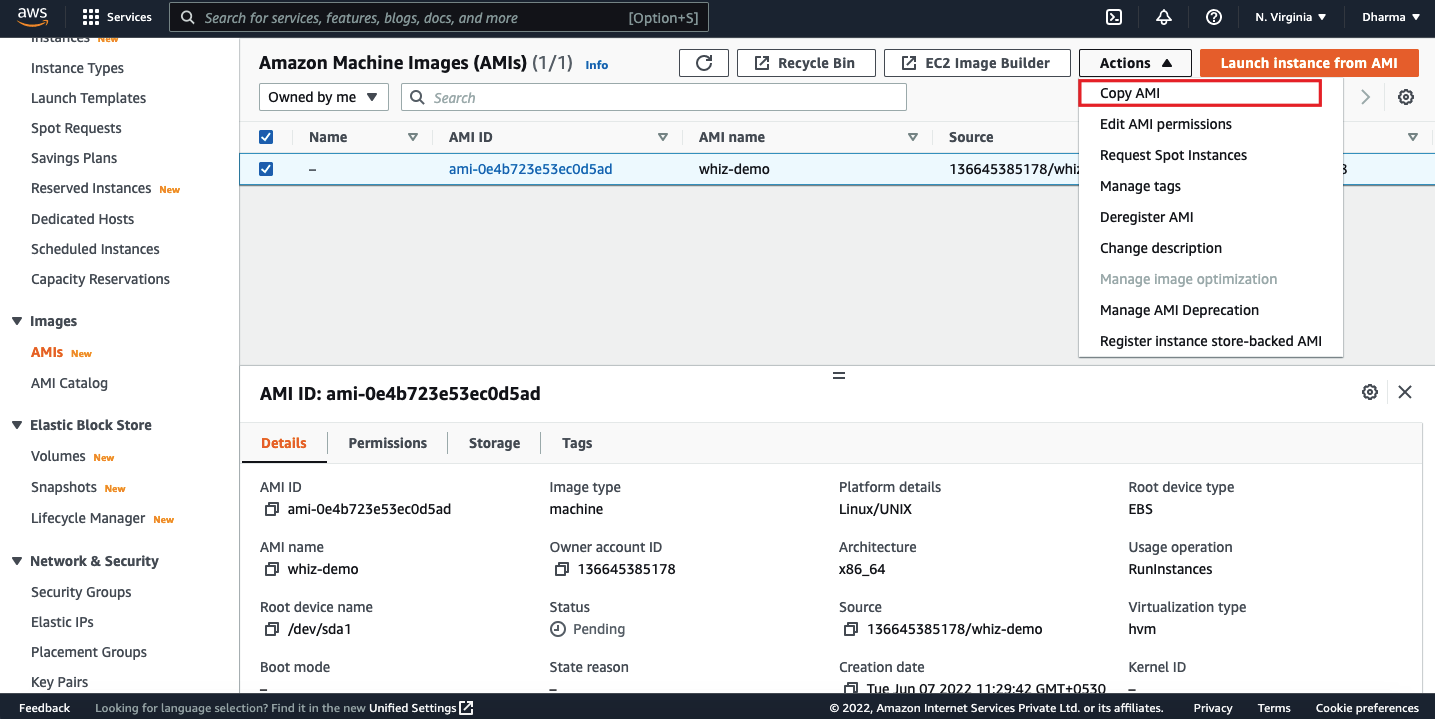Screen dimensions: 1435x719
Task: Open Lifecycle Manager in sidebar
Action: click(88, 518)
